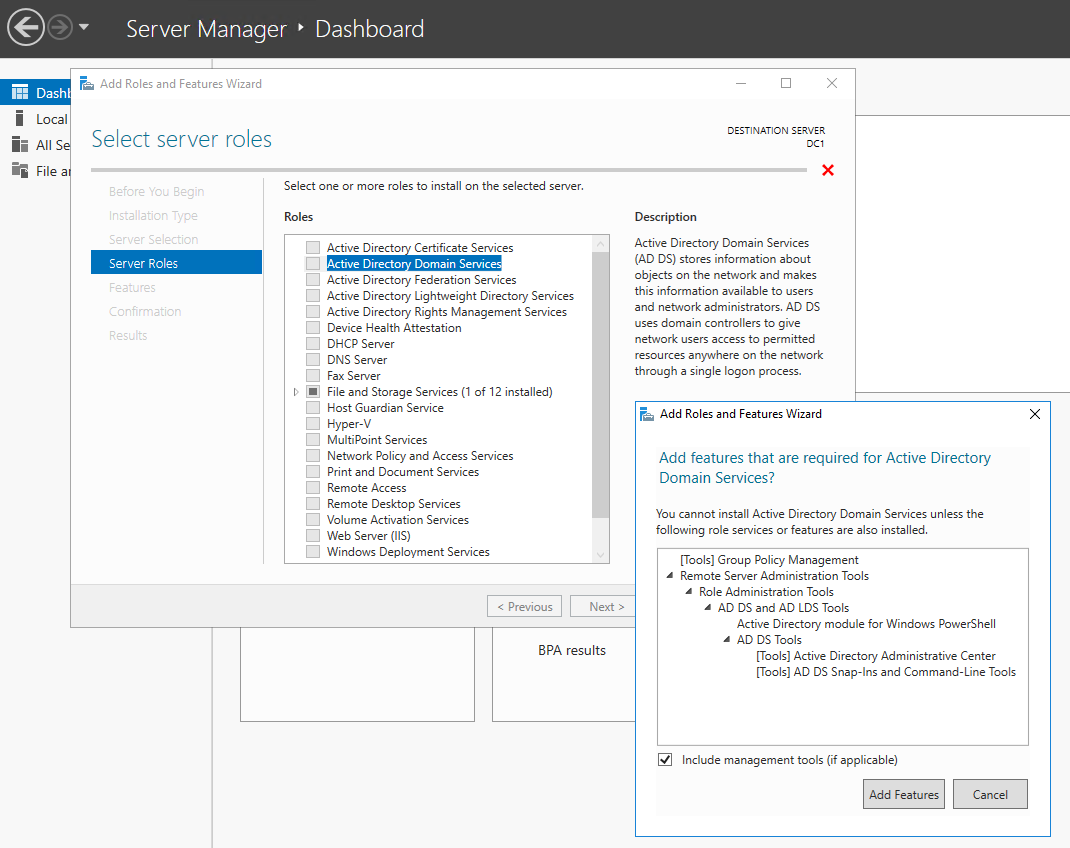Select the MultiPoint Services role row
1070x848 pixels.
377,439
